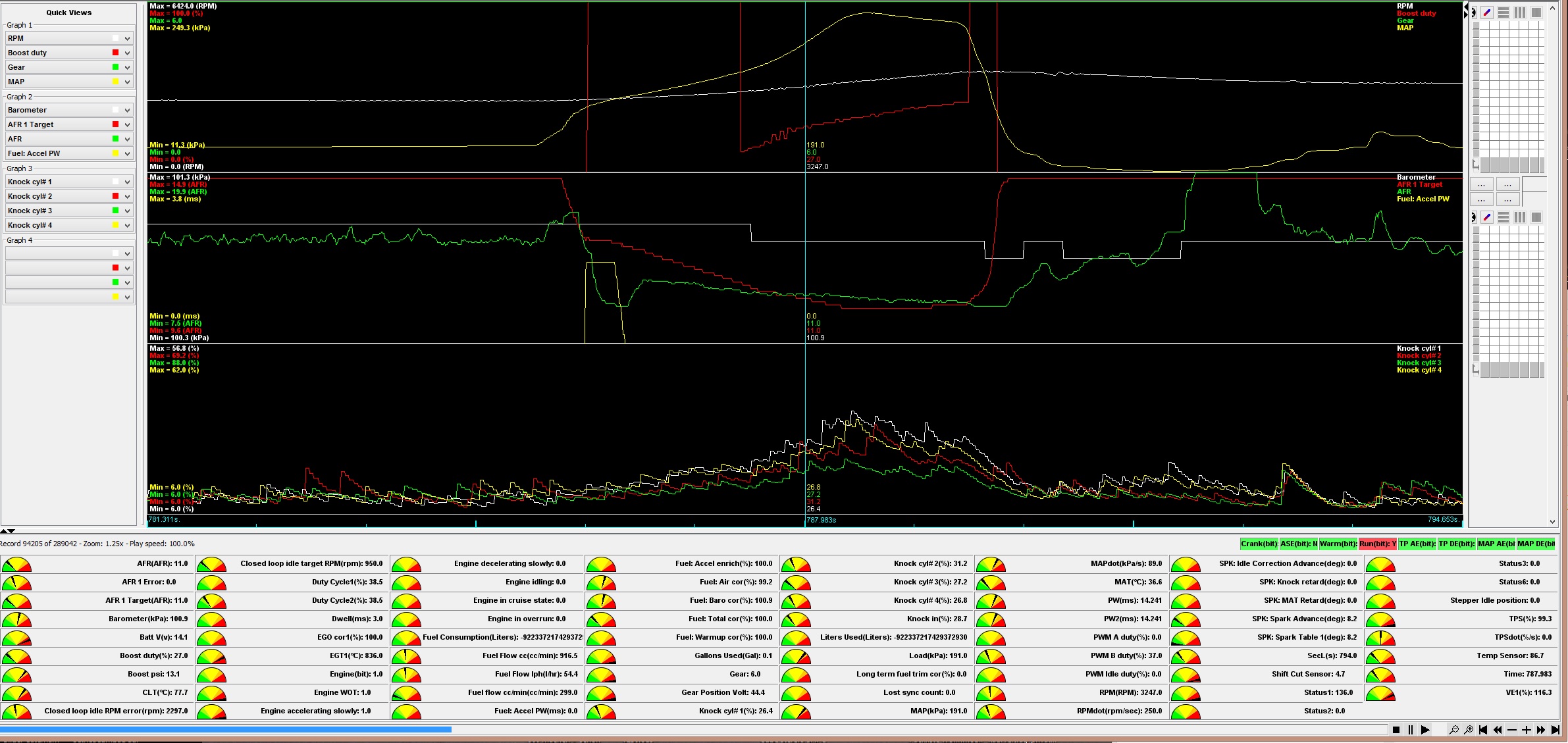The height and width of the screenshot is (743, 1568).
Task: Toggle the Crank(bit) status indicator
Action: coord(1259,544)
